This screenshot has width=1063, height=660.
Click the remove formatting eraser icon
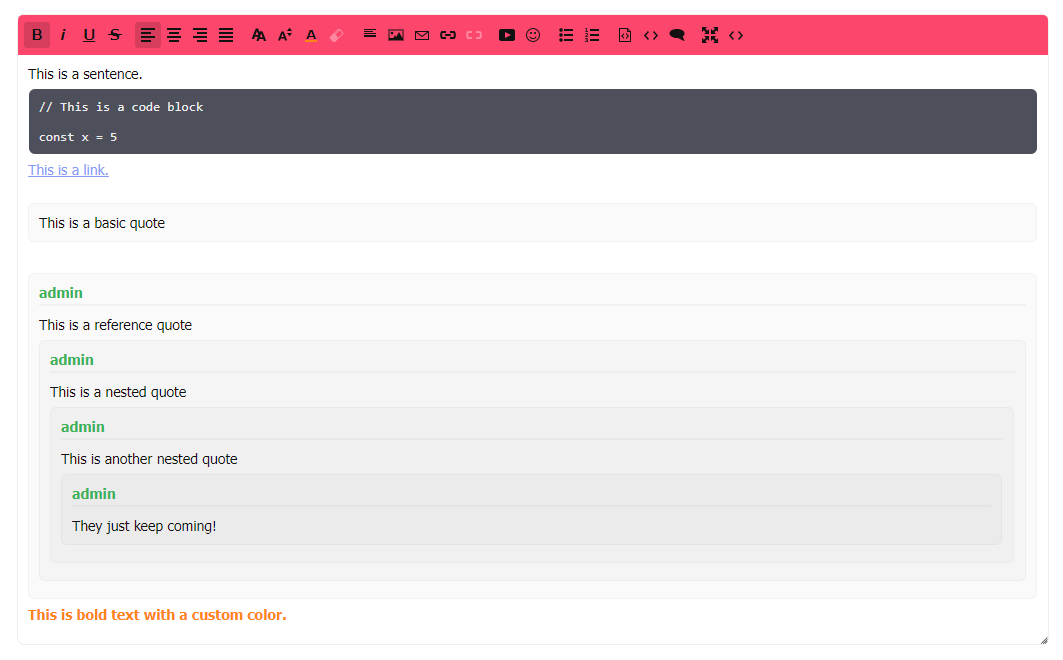pos(337,35)
